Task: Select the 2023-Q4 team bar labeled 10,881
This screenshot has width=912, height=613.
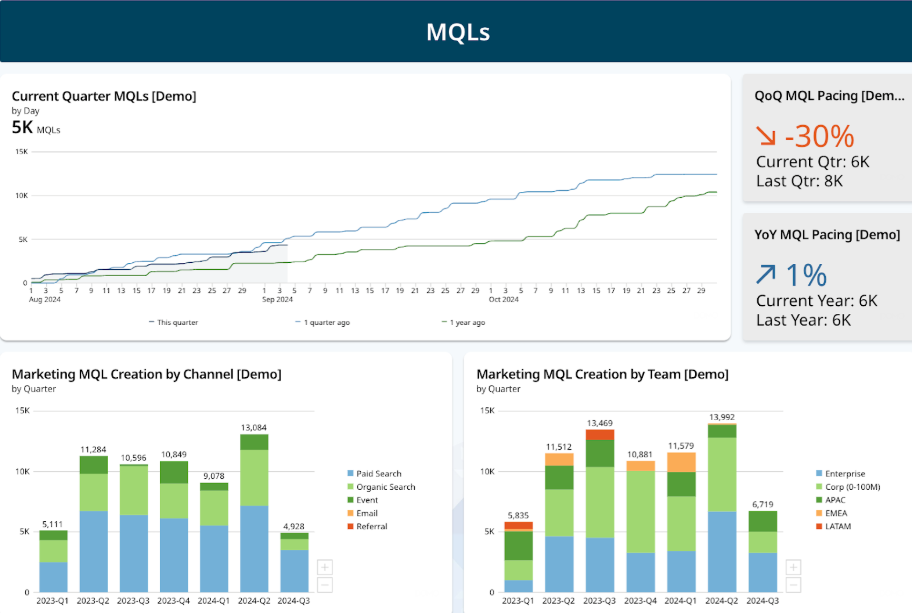Action: pyautogui.click(x=640, y=526)
